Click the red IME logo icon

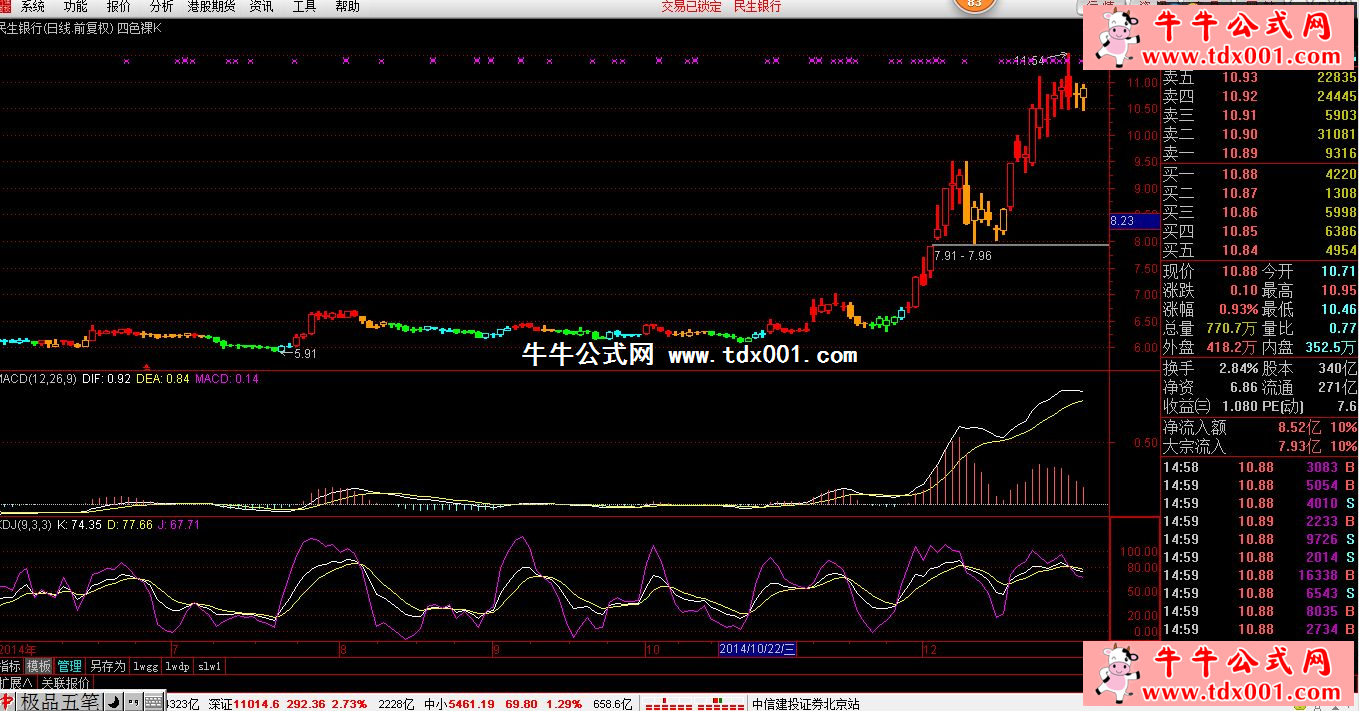coord(7,701)
